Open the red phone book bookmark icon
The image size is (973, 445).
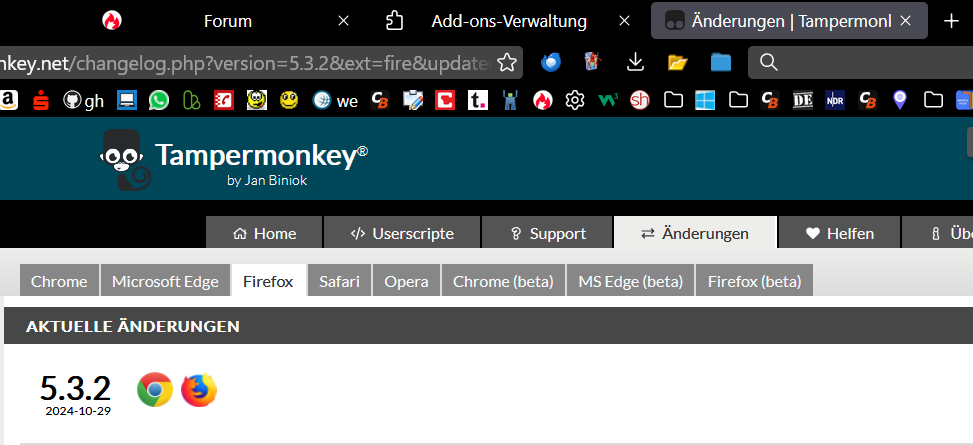pyautogui.click(x=224, y=100)
